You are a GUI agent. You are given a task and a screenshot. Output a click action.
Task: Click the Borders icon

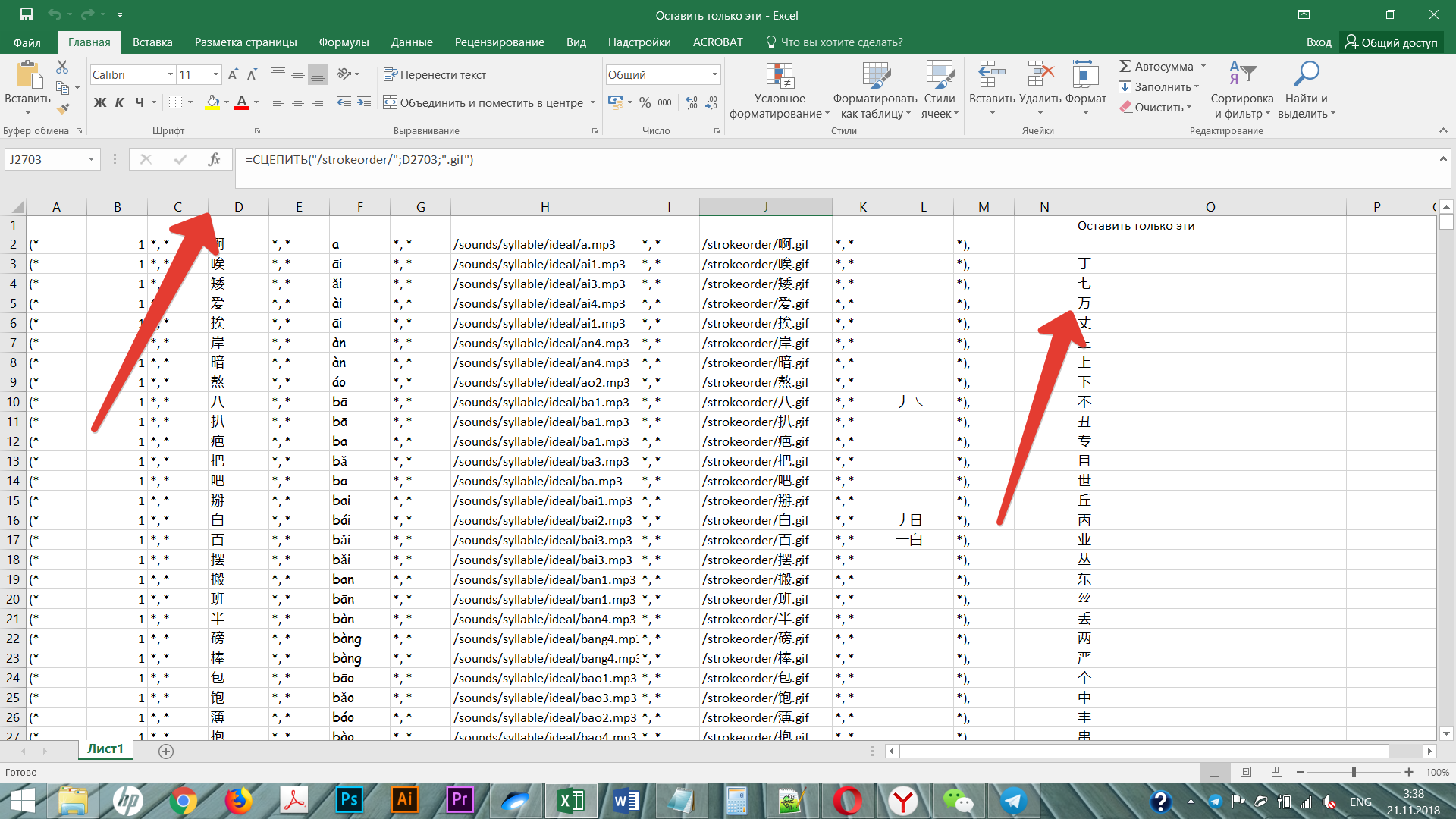pos(175,102)
